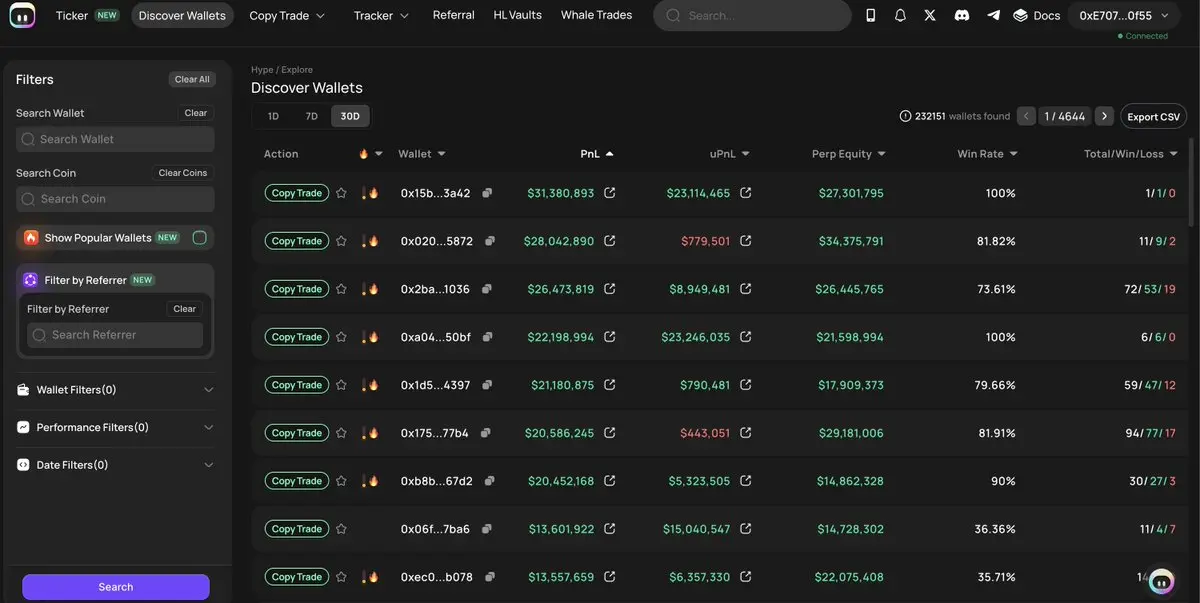
Task: Clear the Search Wallet field
Action: point(196,113)
